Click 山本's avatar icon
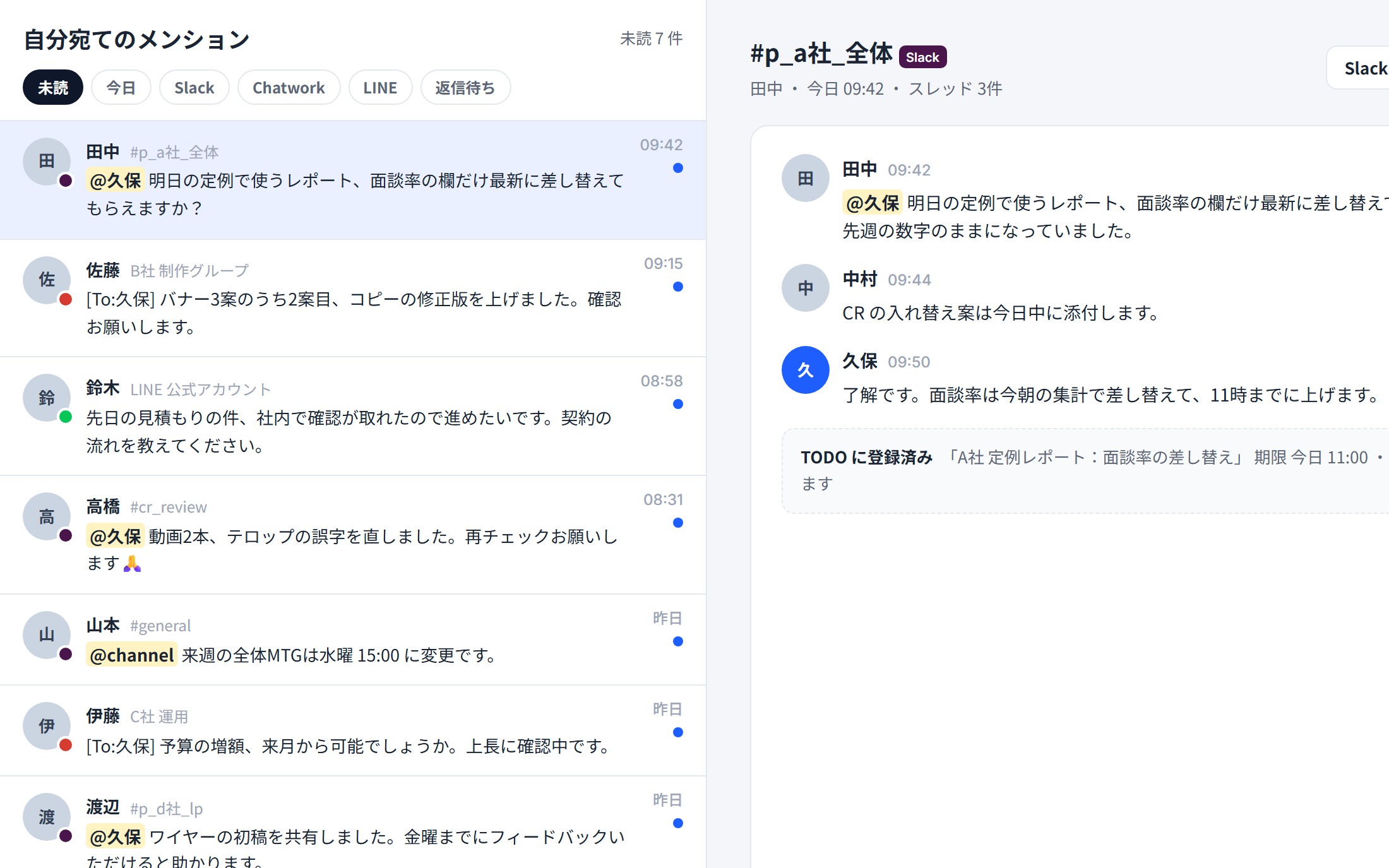This screenshot has width=1389, height=868. click(x=47, y=635)
